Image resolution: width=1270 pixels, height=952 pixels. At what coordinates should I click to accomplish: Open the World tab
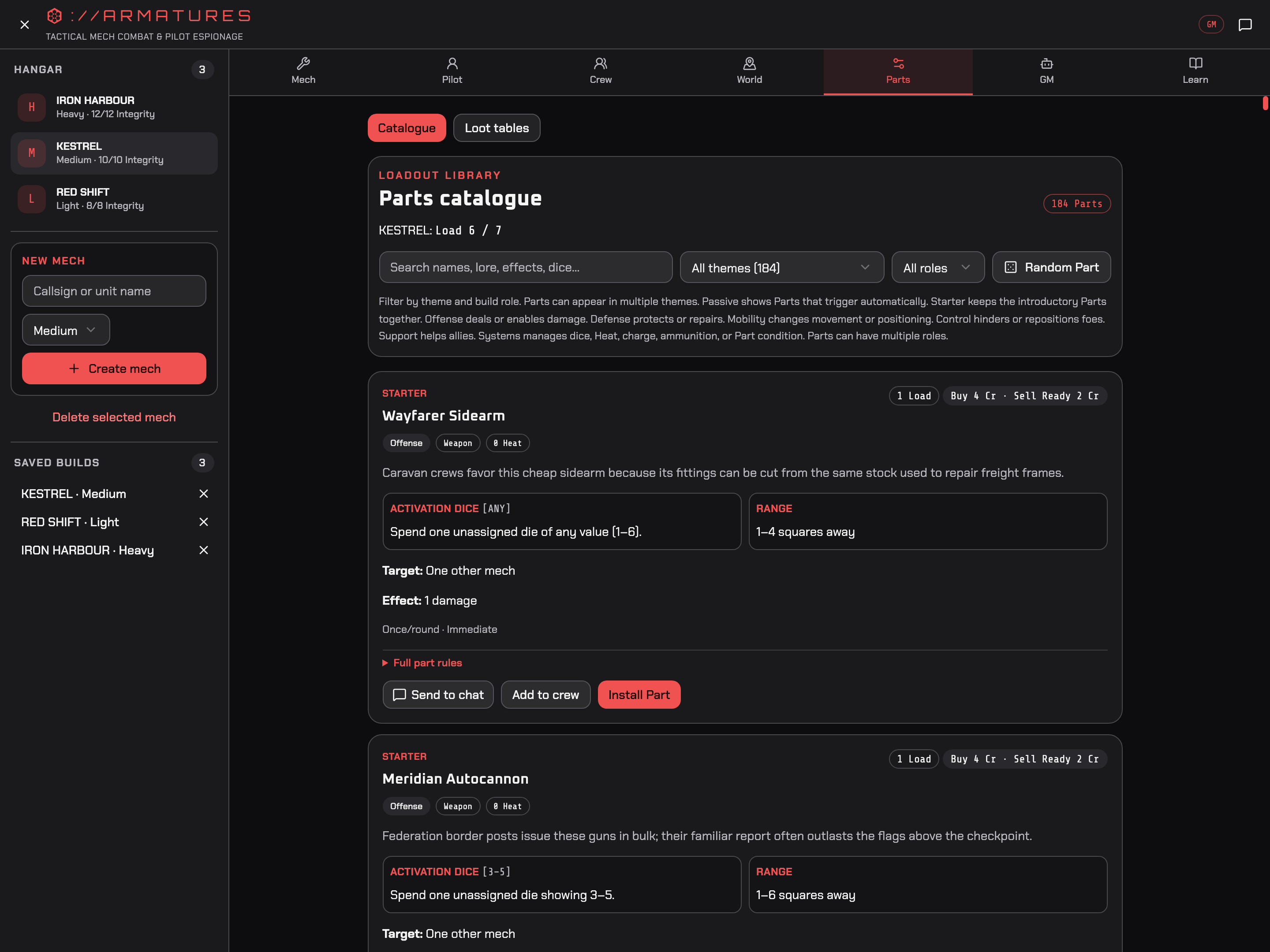[749, 71]
